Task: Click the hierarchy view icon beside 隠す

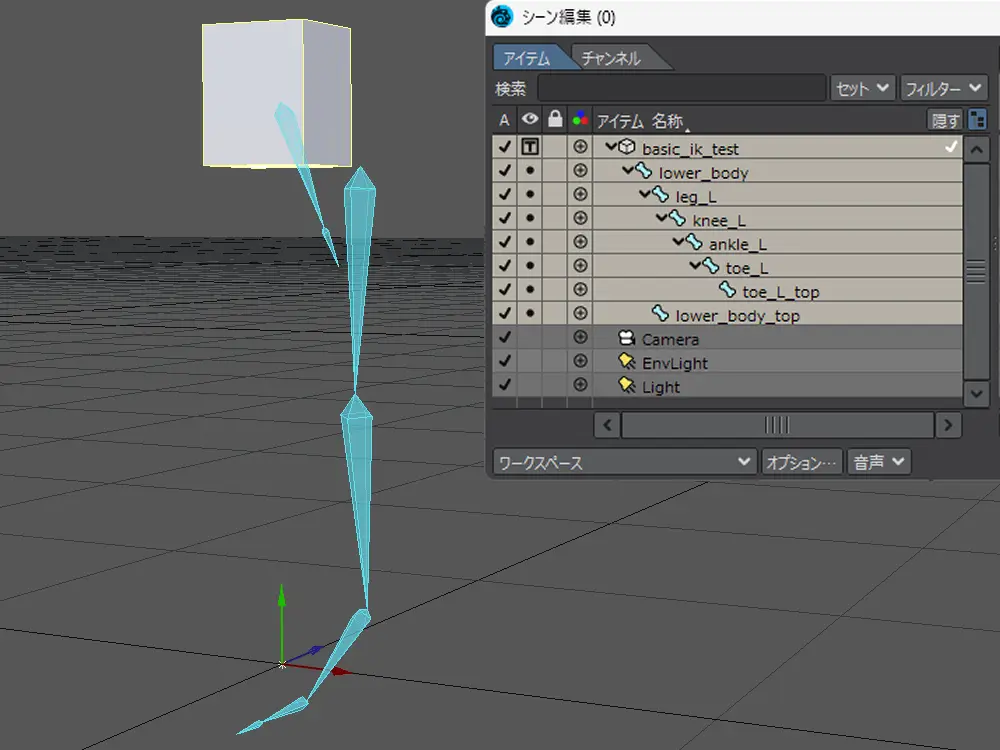Action: point(977,120)
